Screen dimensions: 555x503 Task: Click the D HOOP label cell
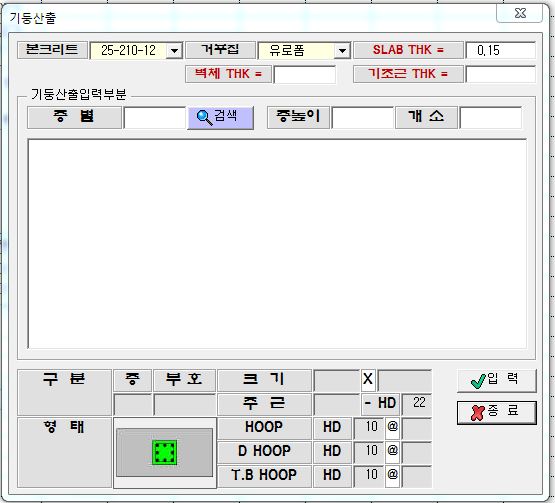click(264, 452)
